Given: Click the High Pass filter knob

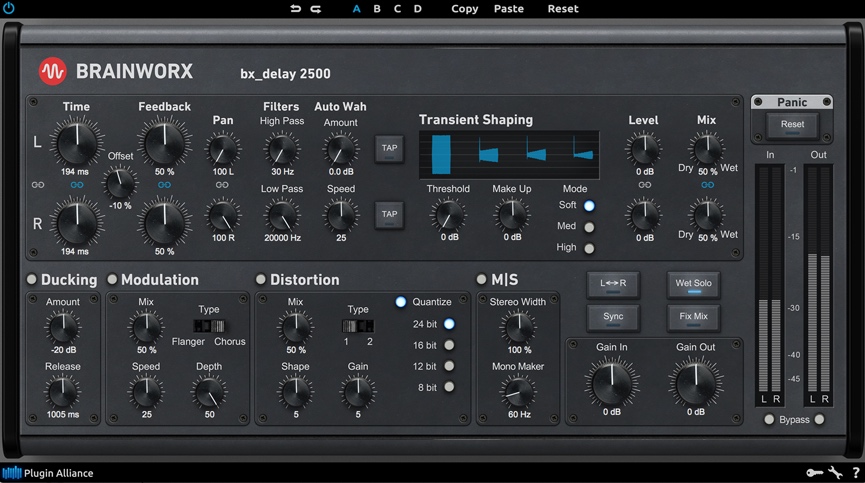Looking at the screenshot, I should [x=282, y=148].
